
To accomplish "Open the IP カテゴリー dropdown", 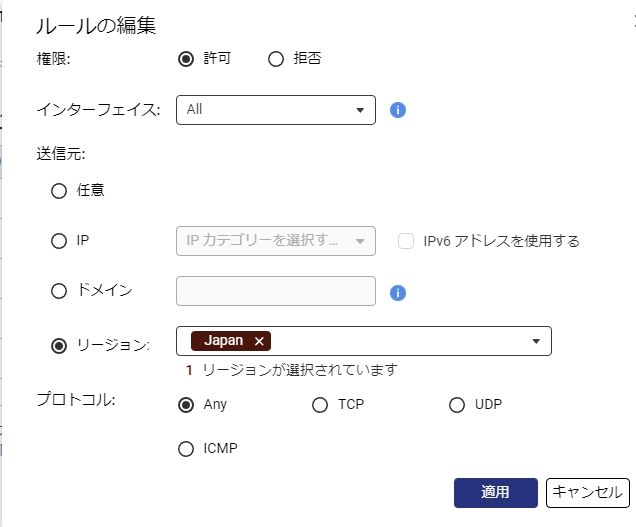I will 275,241.
